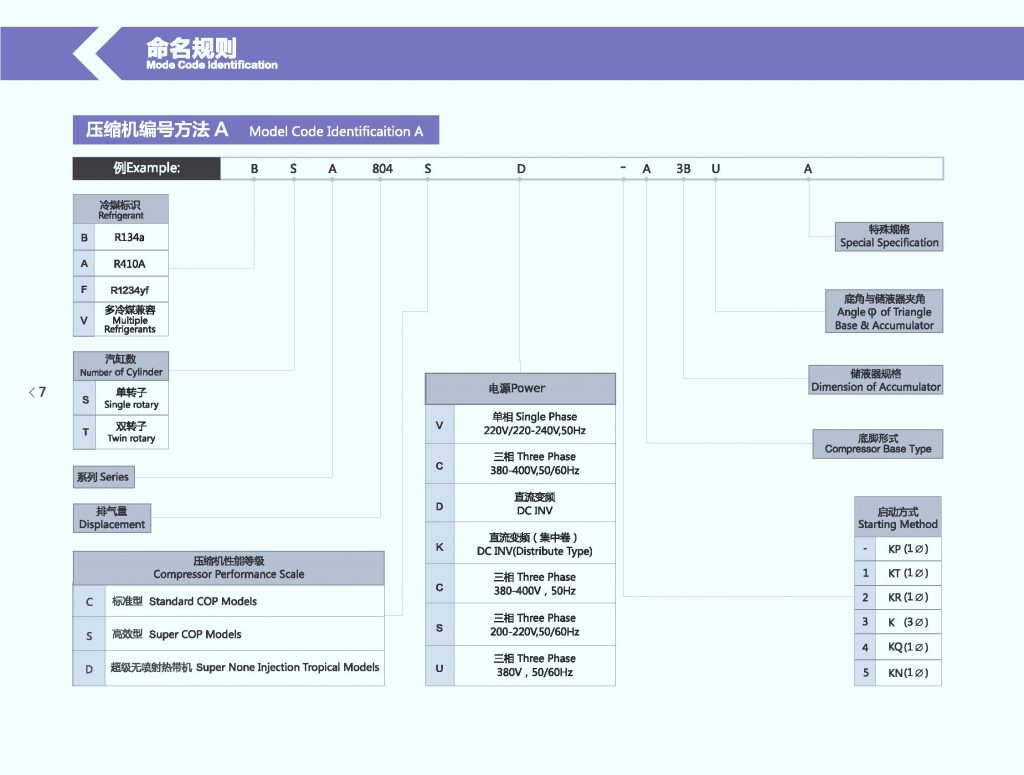
Task: Select the Model Code Identification A heading
Action: 255,130
